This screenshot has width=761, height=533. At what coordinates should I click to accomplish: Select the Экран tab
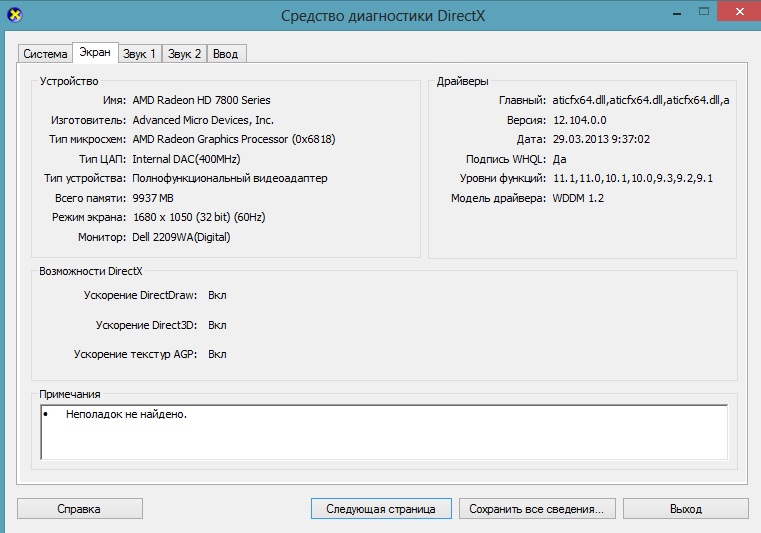click(x=96, y=52)
